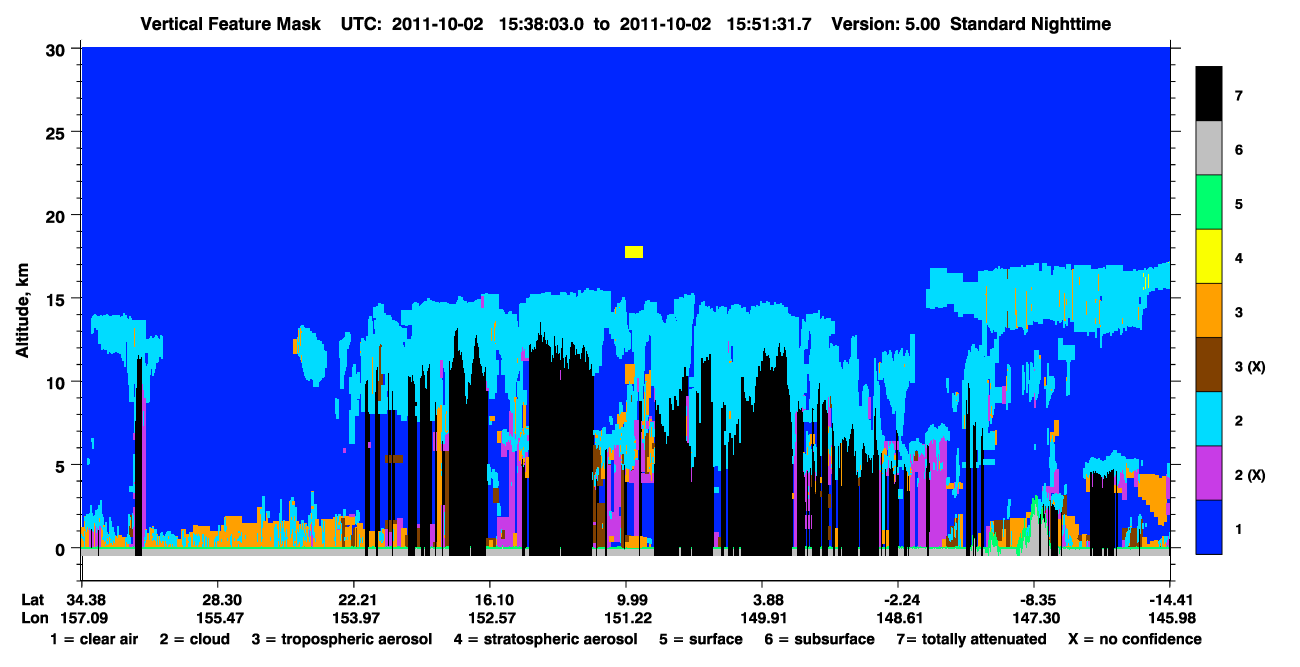Viewport: 1300px width, 667px height.
Task: Click the '2 = cloud' legend text
Action: point(194,639)
